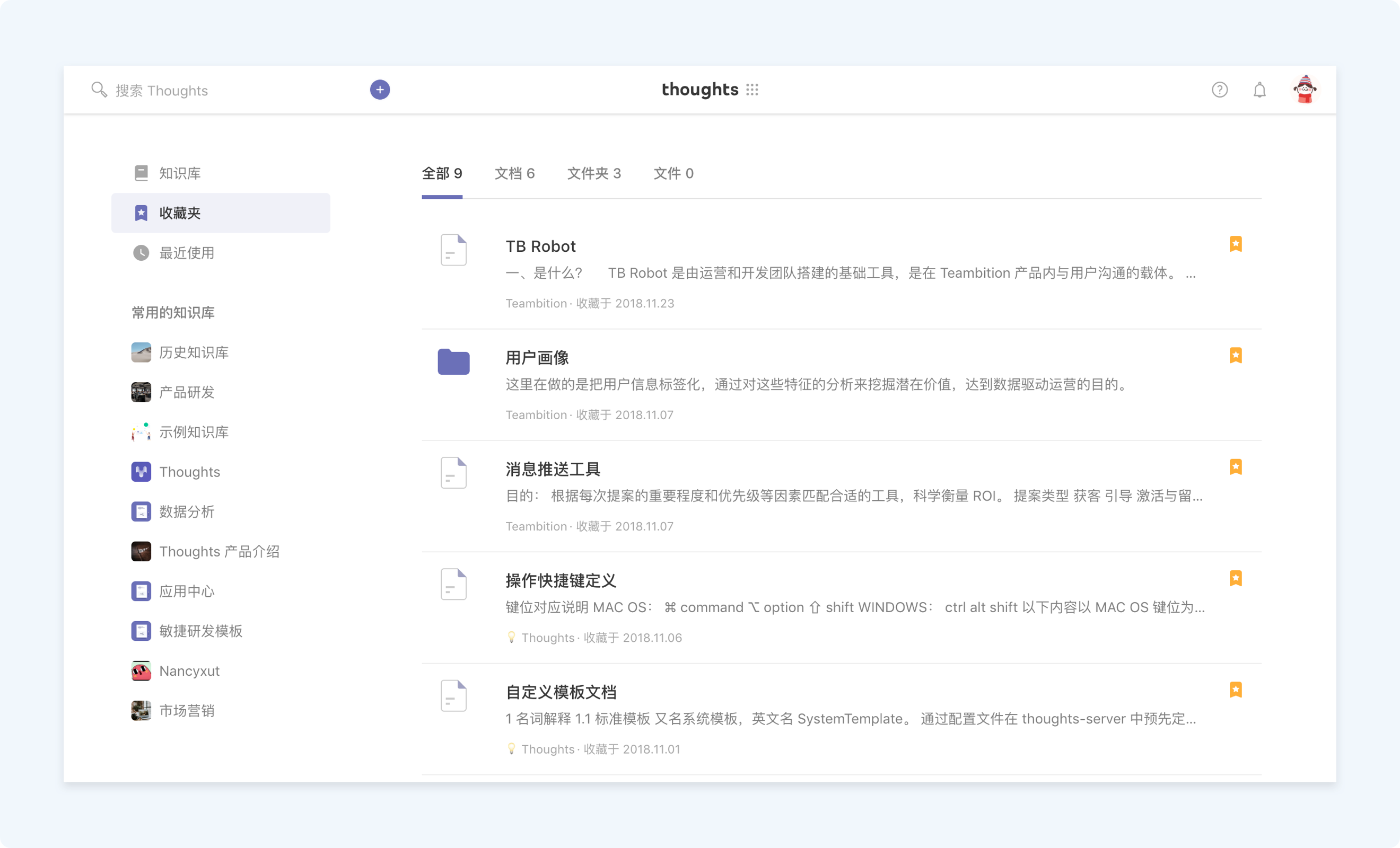Open the 用户画像 folder
Viewport: 1400px width, 848px height.
(537, 358)
